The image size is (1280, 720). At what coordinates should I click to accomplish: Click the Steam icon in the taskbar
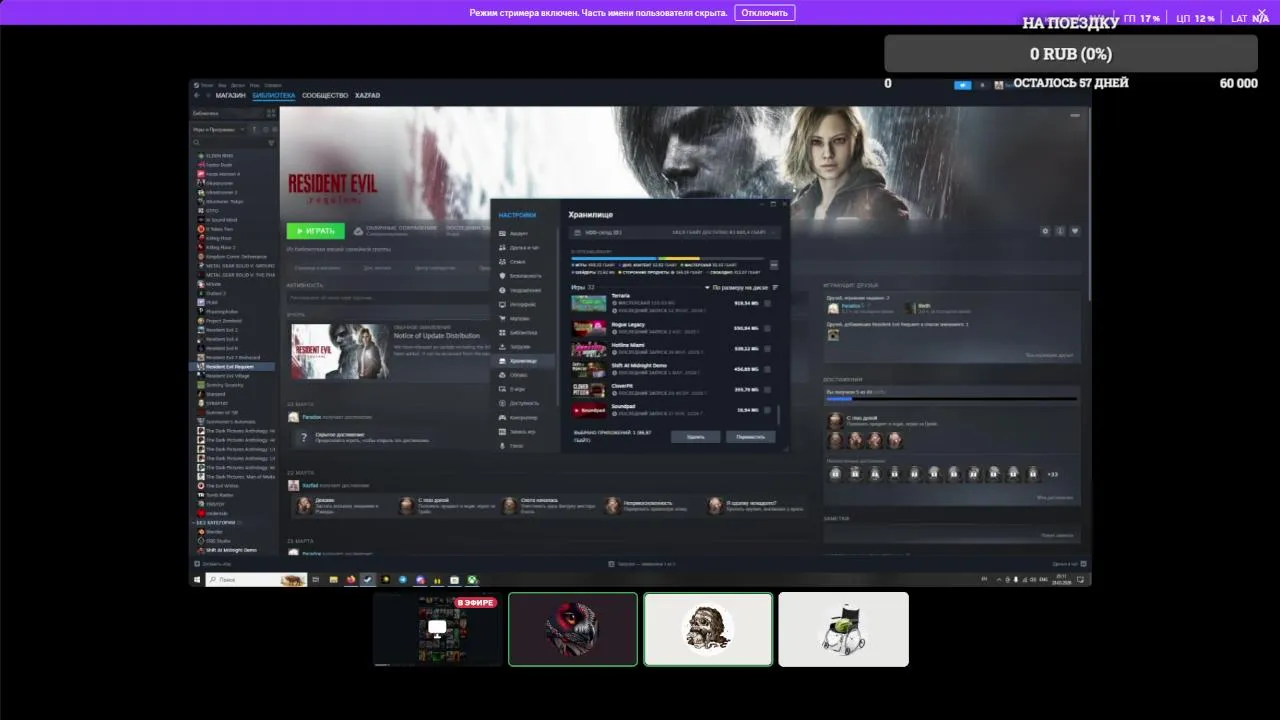click(x=367, y=579)
